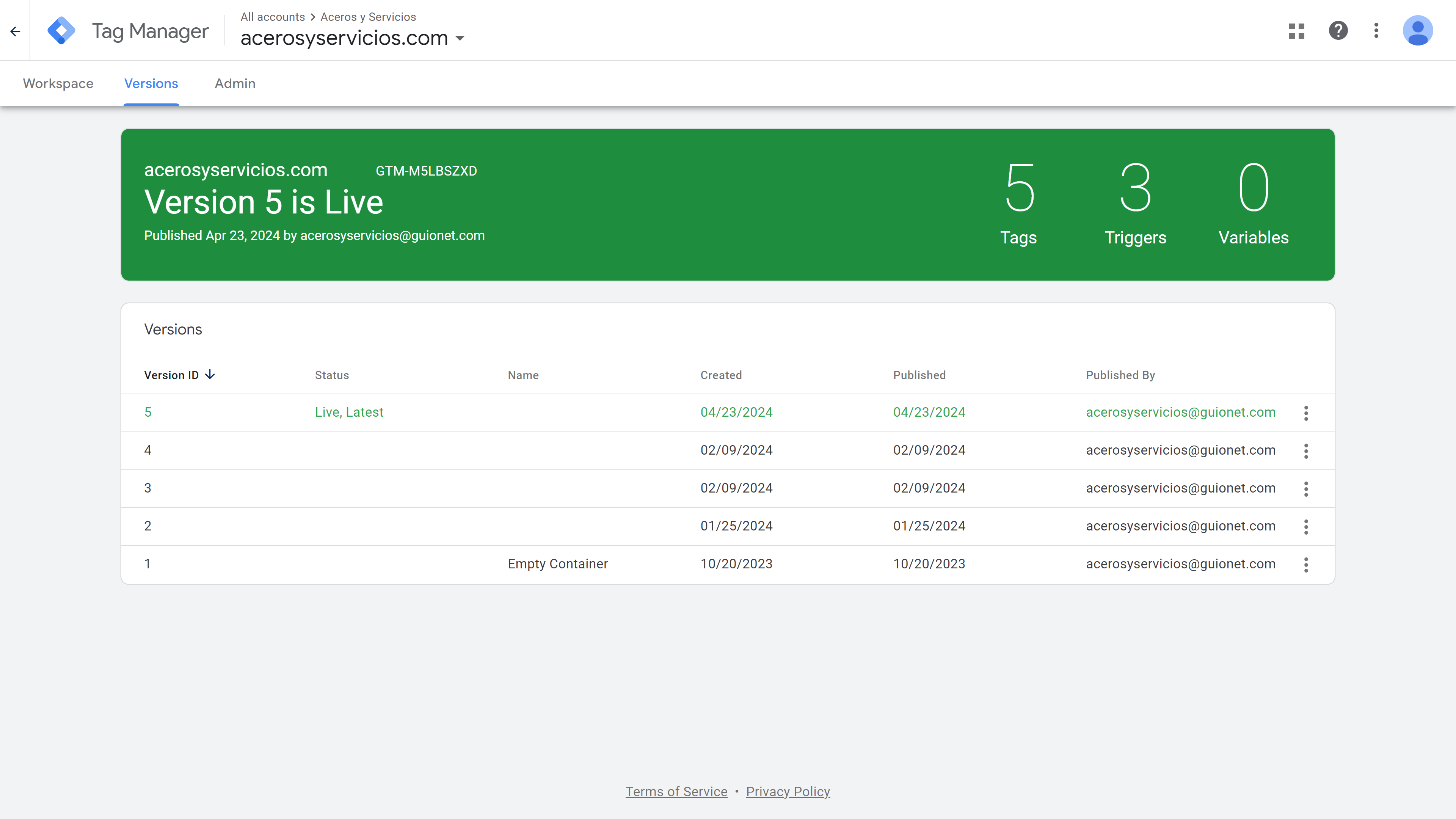Click the Status column header
This screenshot has width=1456, height=819.
point(332,375)
